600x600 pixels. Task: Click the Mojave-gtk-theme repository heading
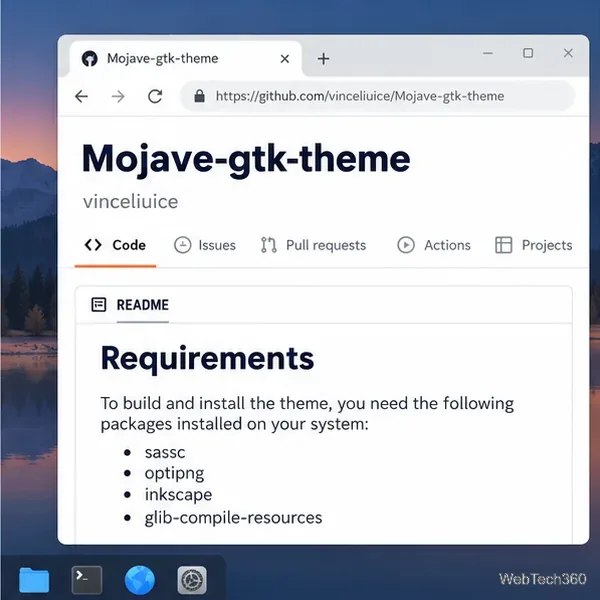coord(246,160)
